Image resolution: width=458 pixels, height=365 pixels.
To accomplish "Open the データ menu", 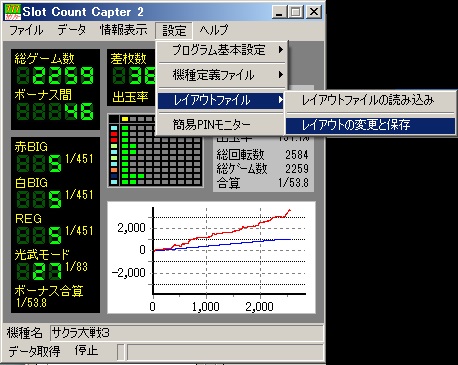I will point(72,30).
